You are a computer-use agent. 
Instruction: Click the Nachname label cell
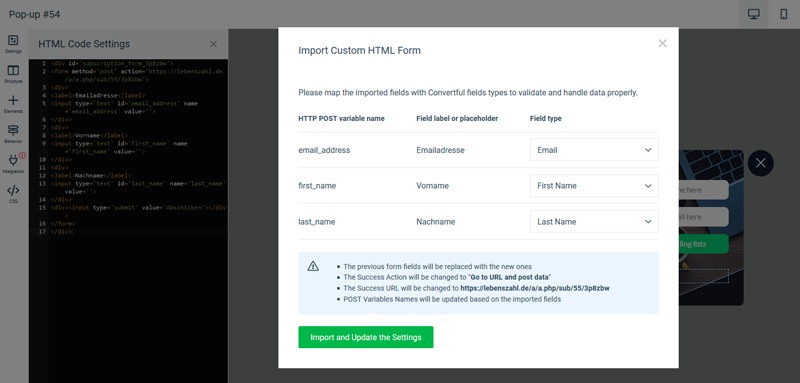(436, 222)
